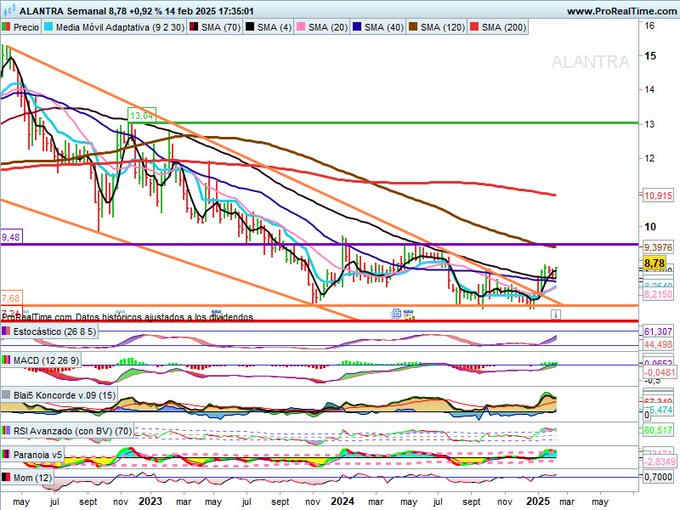Image resolution: width=680 pixels, height=510 pixels.
Task: Click the black swatch of SMA (4)
Action: (x=249, y=27)
